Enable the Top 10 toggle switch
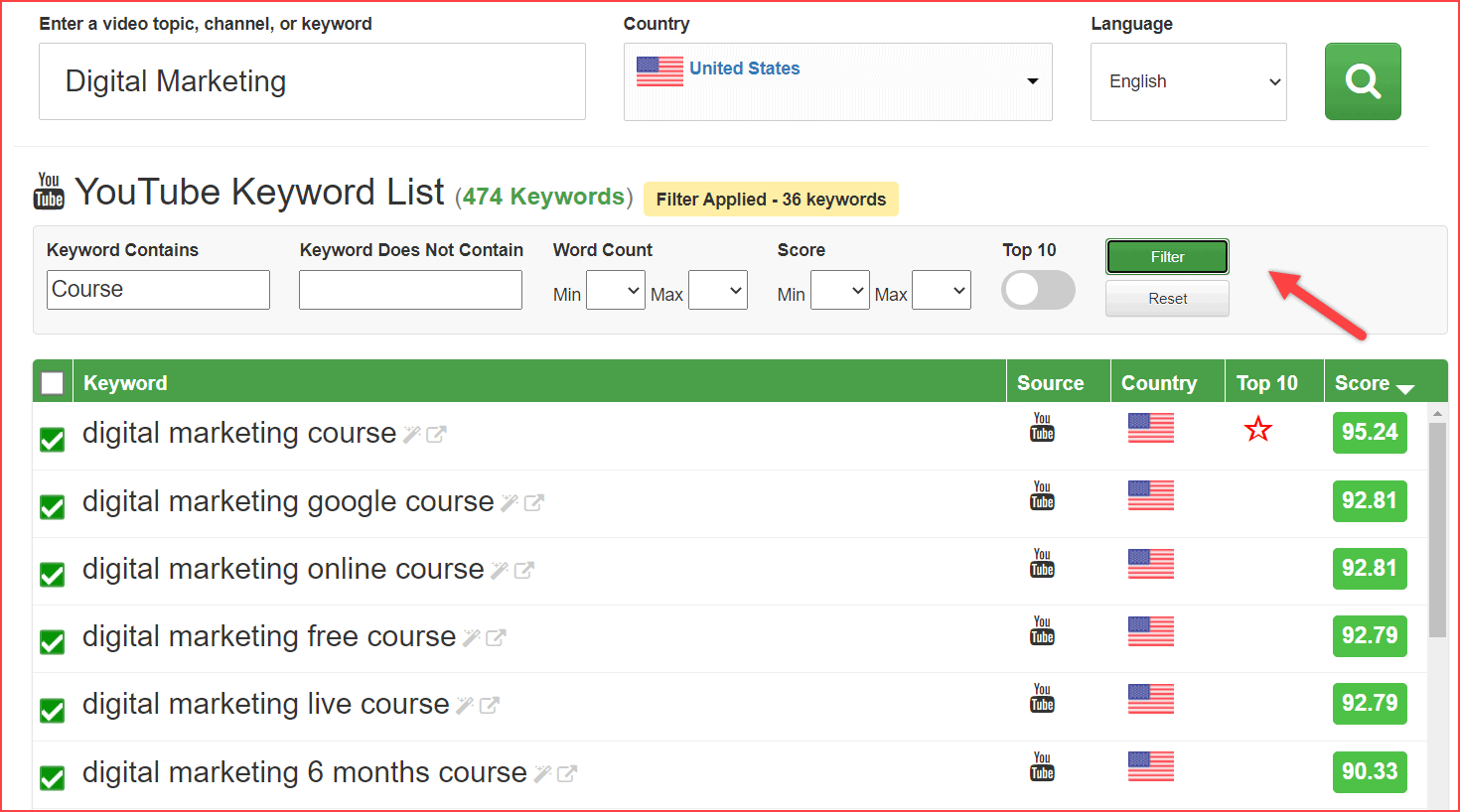Viewport: 1460px width, 812px height. [x=1038, y=290]
